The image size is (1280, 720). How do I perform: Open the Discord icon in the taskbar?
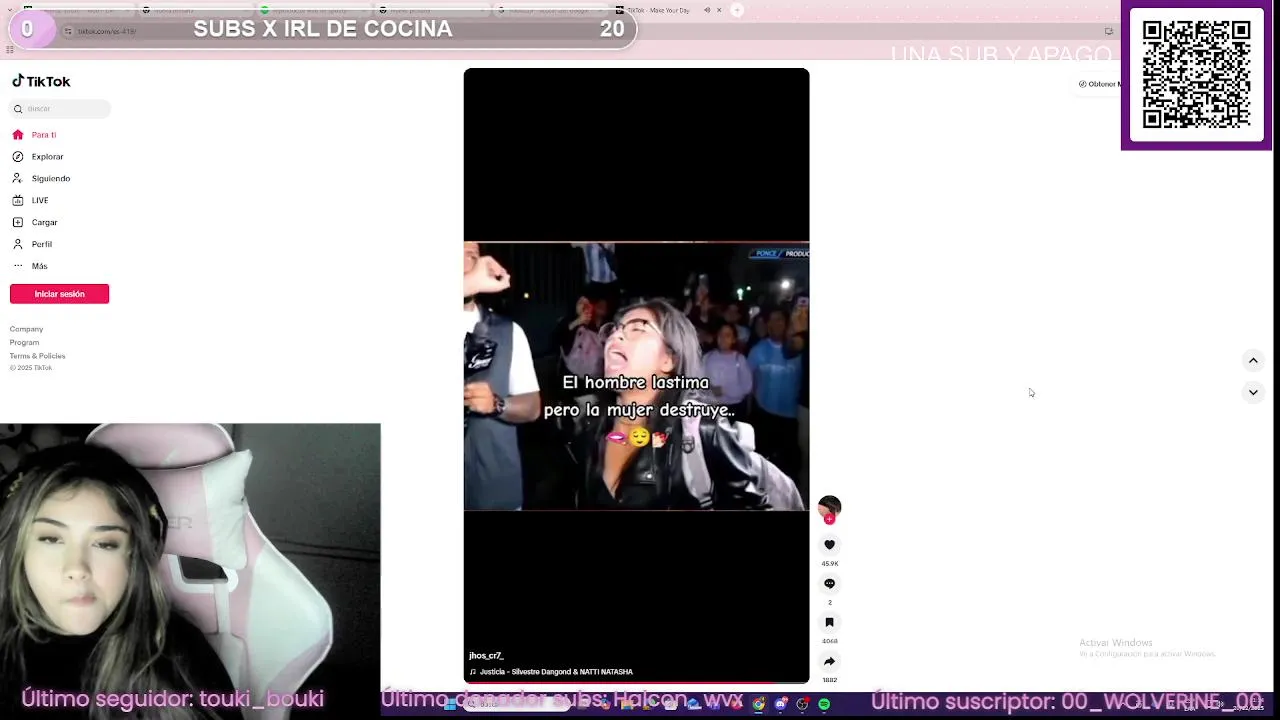point(781,705)
